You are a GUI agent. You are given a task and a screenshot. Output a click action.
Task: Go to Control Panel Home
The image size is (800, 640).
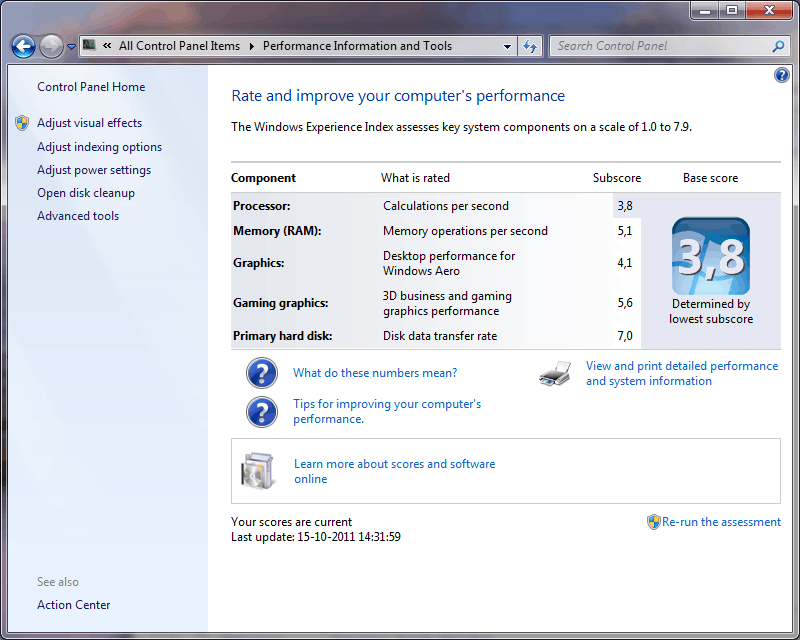91,87
